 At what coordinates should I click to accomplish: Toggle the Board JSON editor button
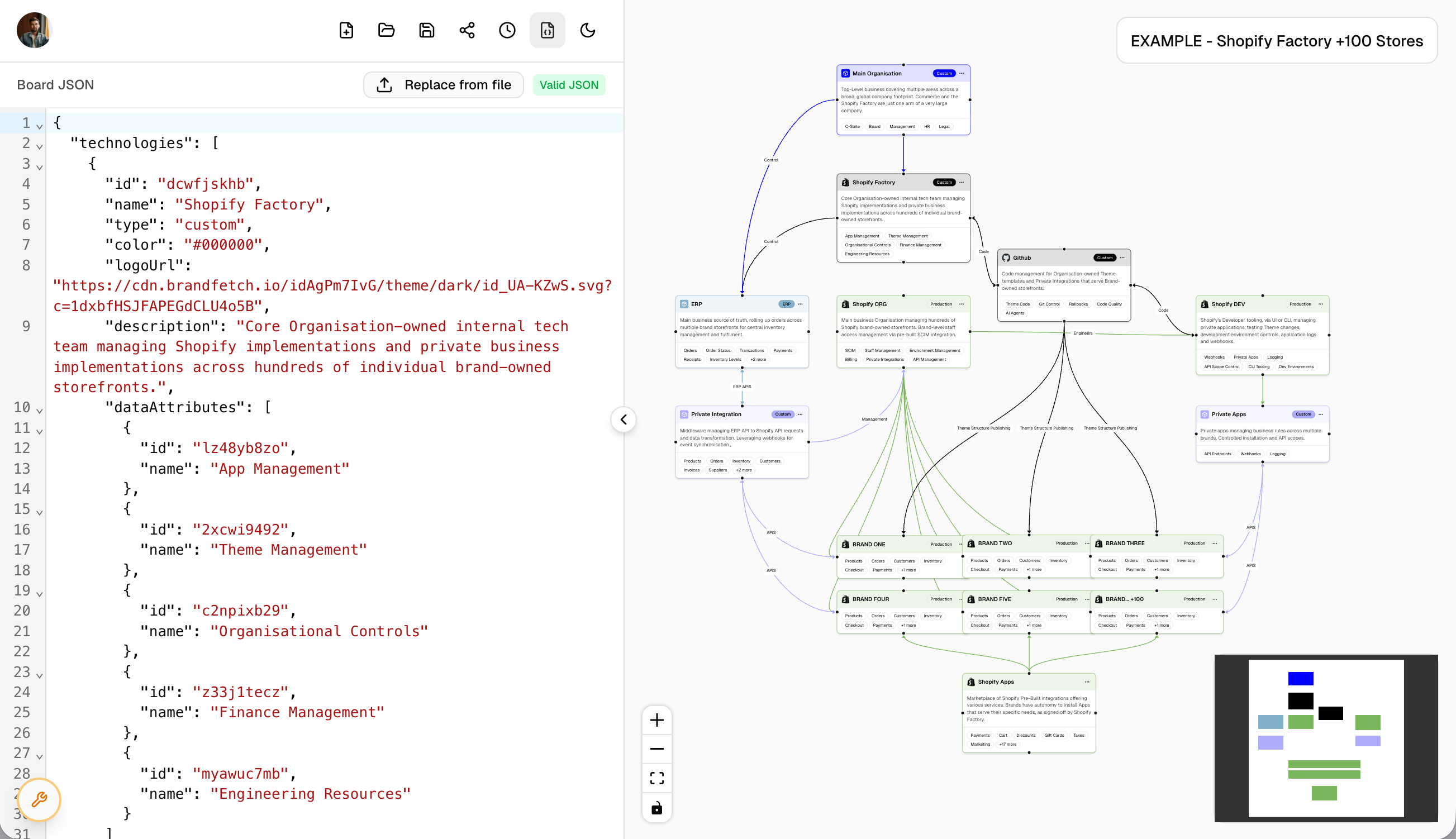coord(547,30)
